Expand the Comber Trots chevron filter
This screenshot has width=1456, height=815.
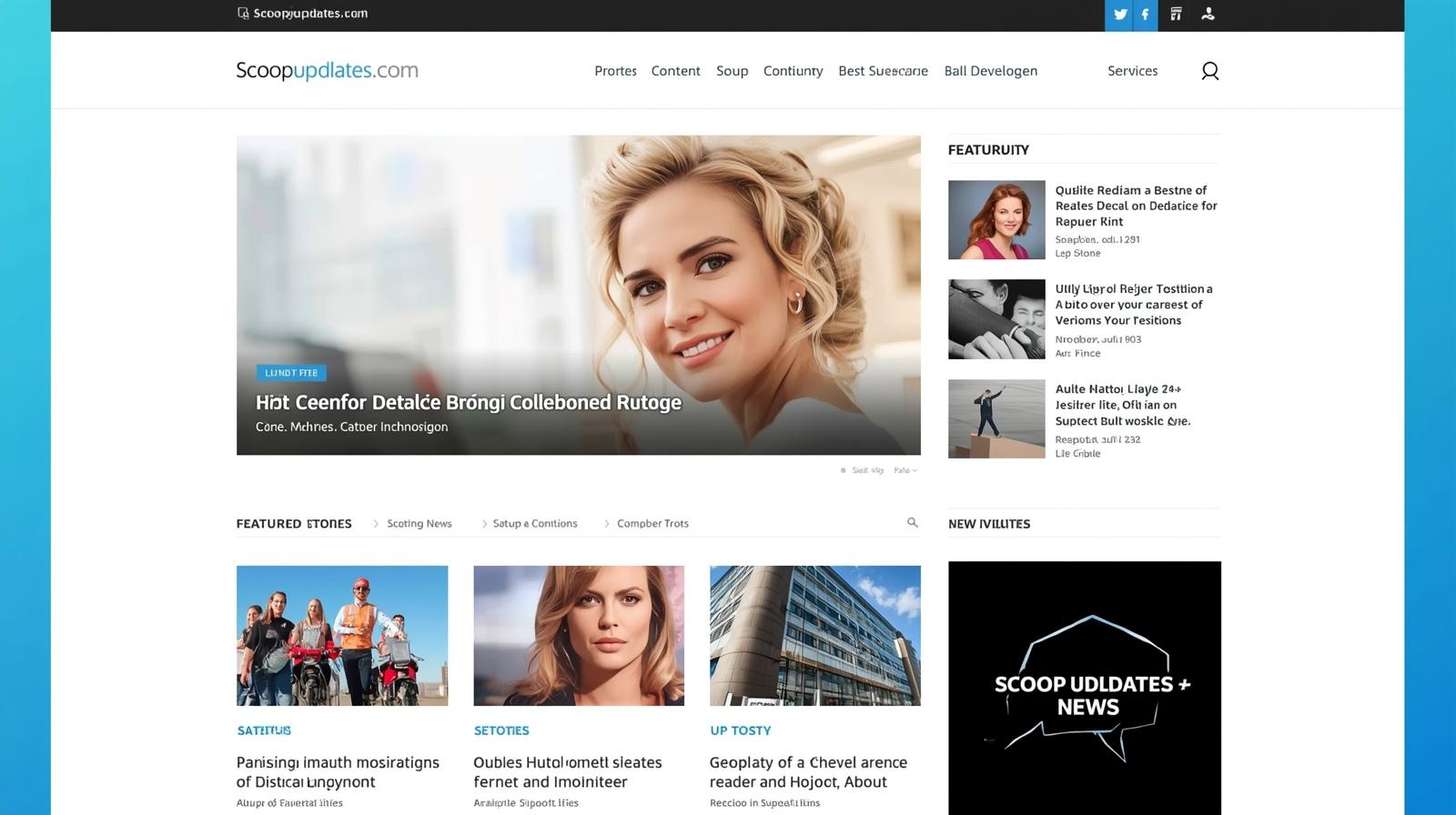coord(607,524)
